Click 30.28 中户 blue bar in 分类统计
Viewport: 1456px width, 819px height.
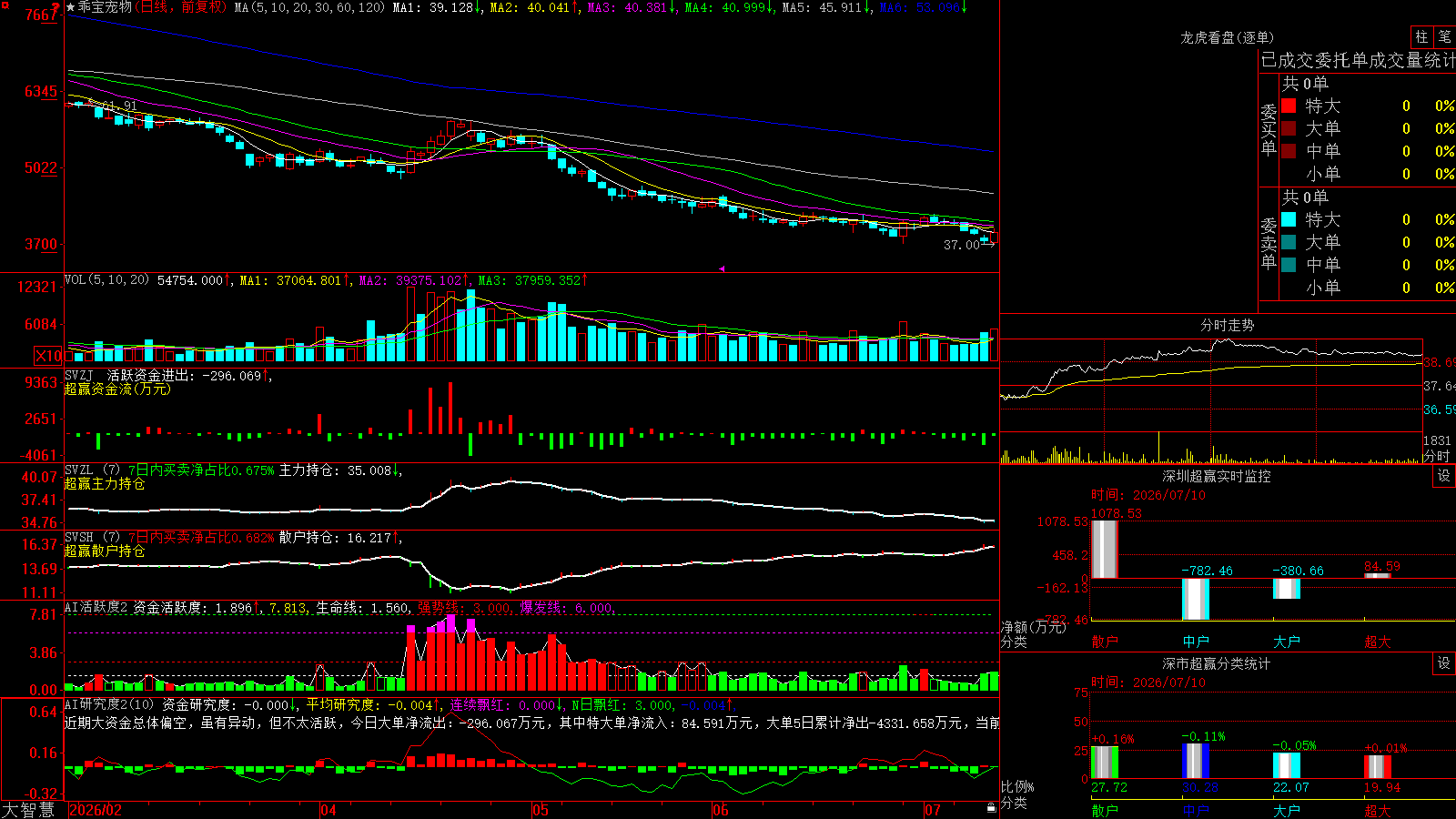pyautogui.click(x=1196, y=761)
